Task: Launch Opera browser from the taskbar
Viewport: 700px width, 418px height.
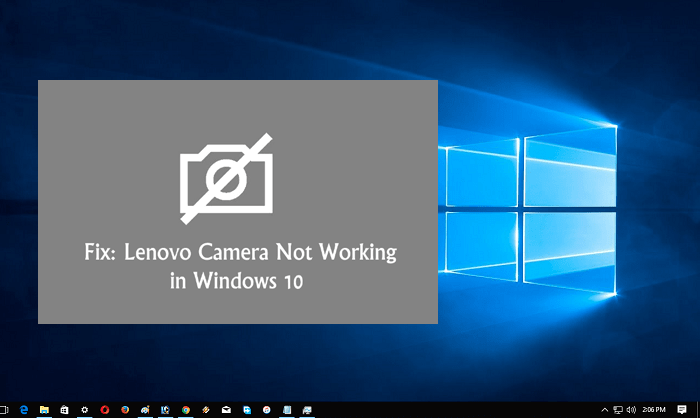Action: click(105, 410)
